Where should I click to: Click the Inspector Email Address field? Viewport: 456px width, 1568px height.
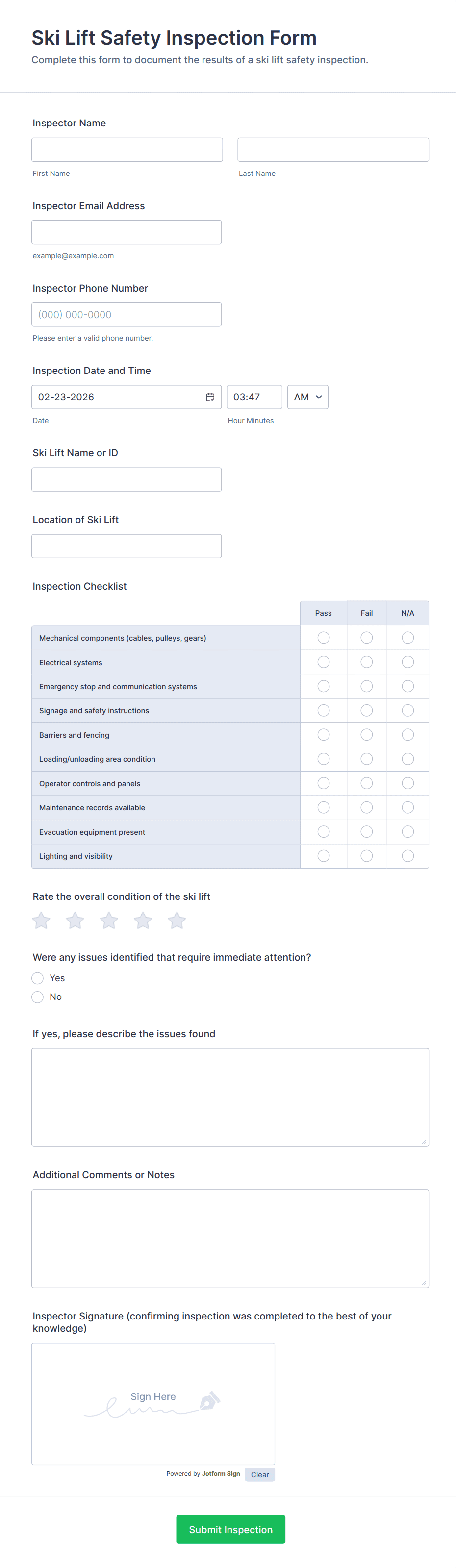pyautogui.click(x=127, y=232)
